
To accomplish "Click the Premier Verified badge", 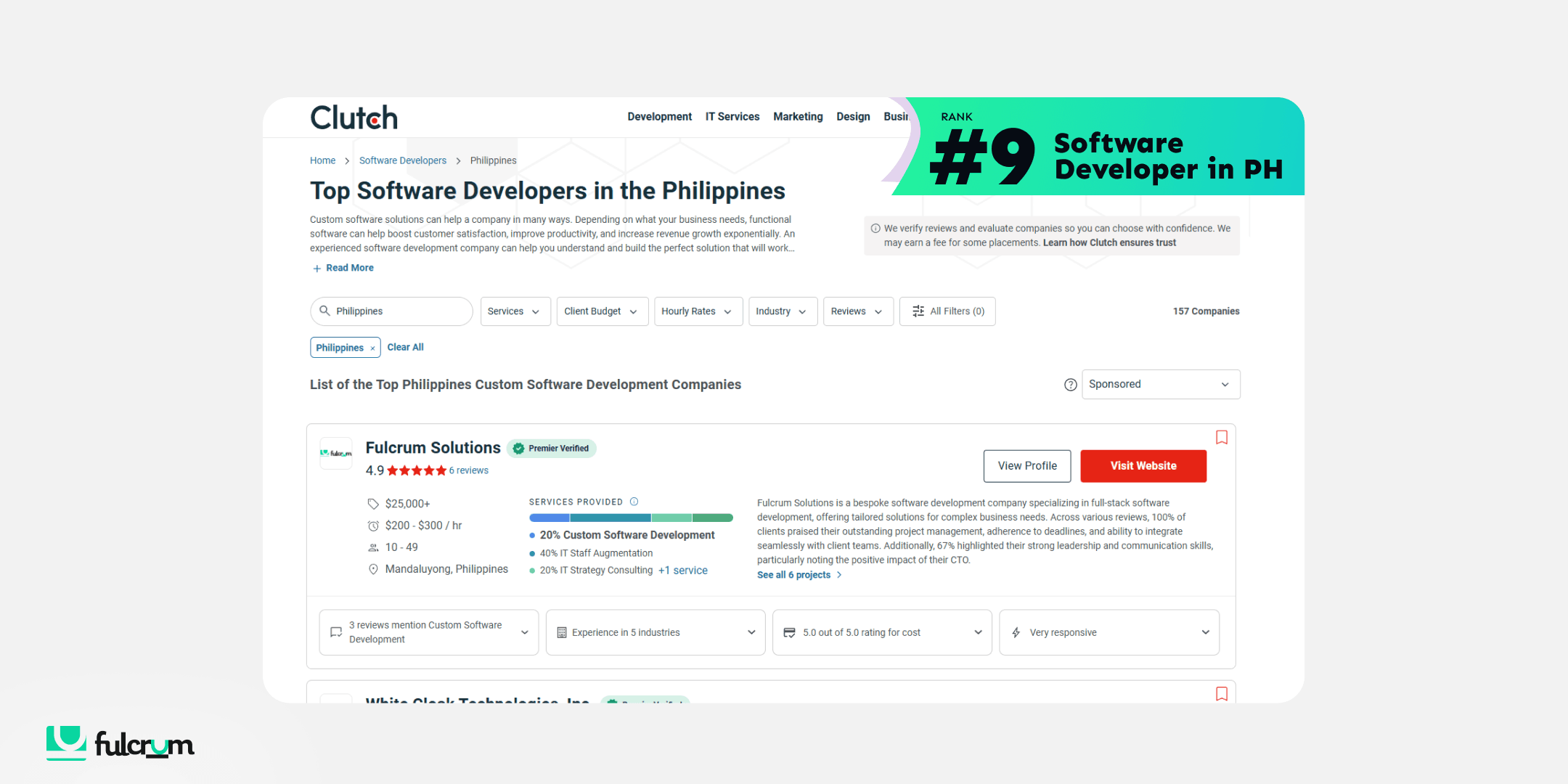I will (552, 449).
